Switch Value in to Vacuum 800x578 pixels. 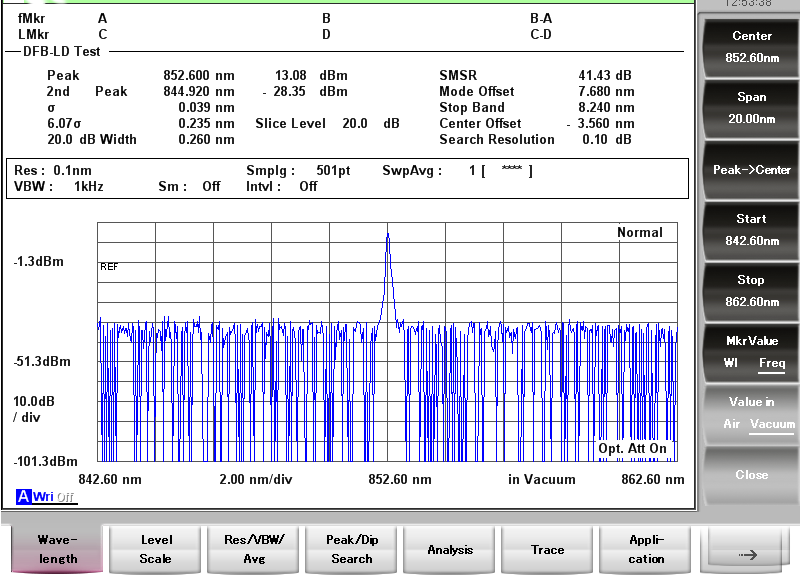click(x=772, y=424)
